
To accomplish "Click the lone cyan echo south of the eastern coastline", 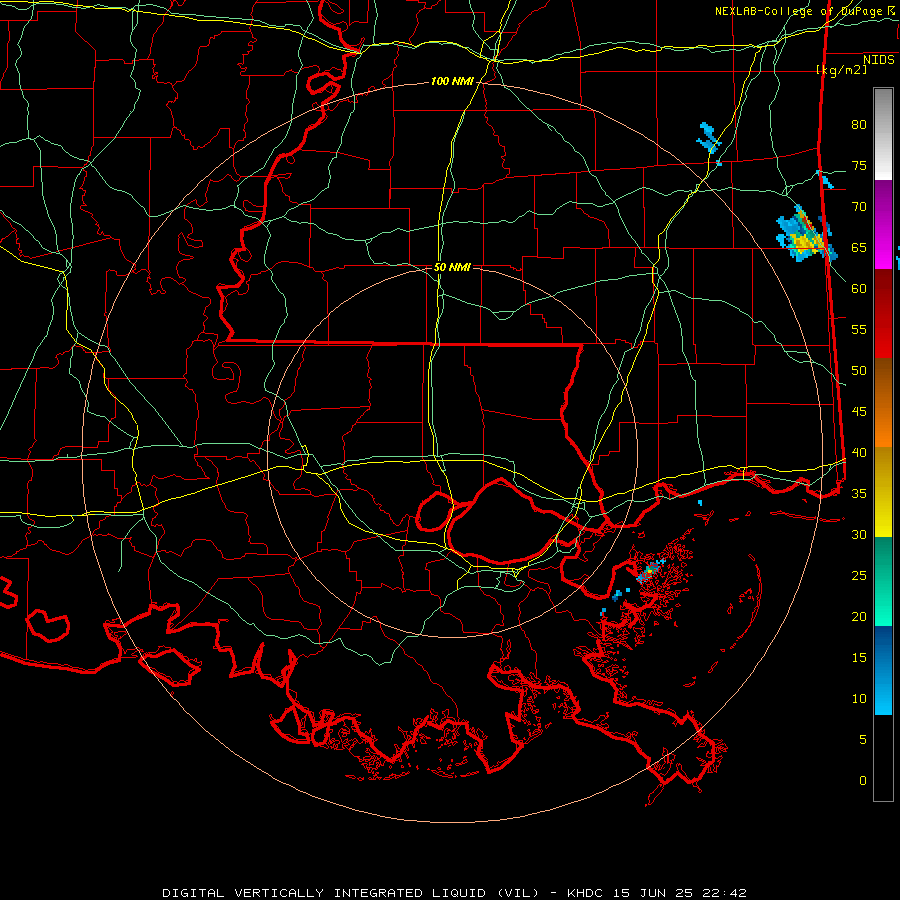I will [700, 503].
